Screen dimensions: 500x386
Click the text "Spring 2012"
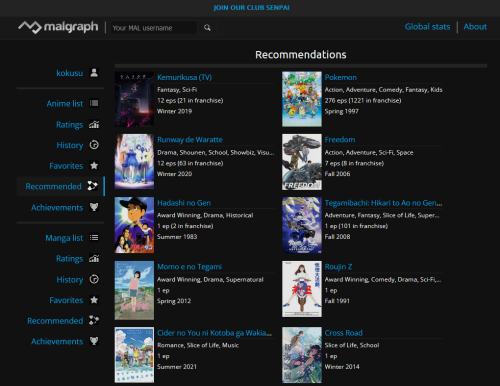(174, 301)
